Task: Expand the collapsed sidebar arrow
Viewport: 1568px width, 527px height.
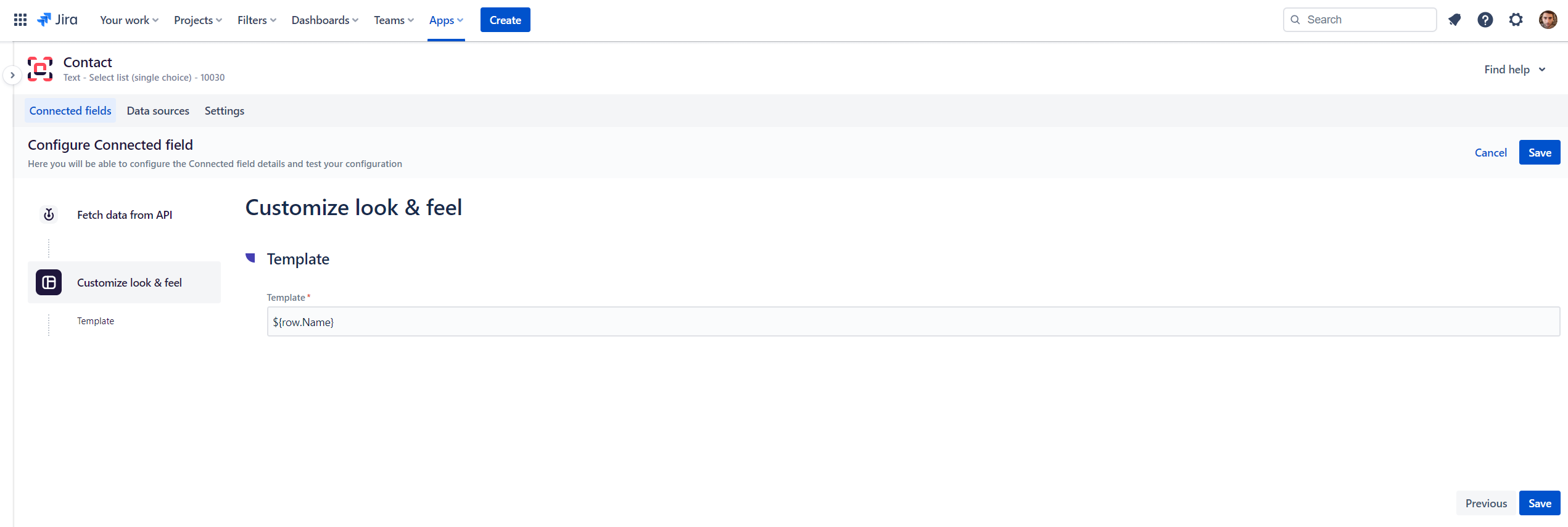Action: [12, 75]
